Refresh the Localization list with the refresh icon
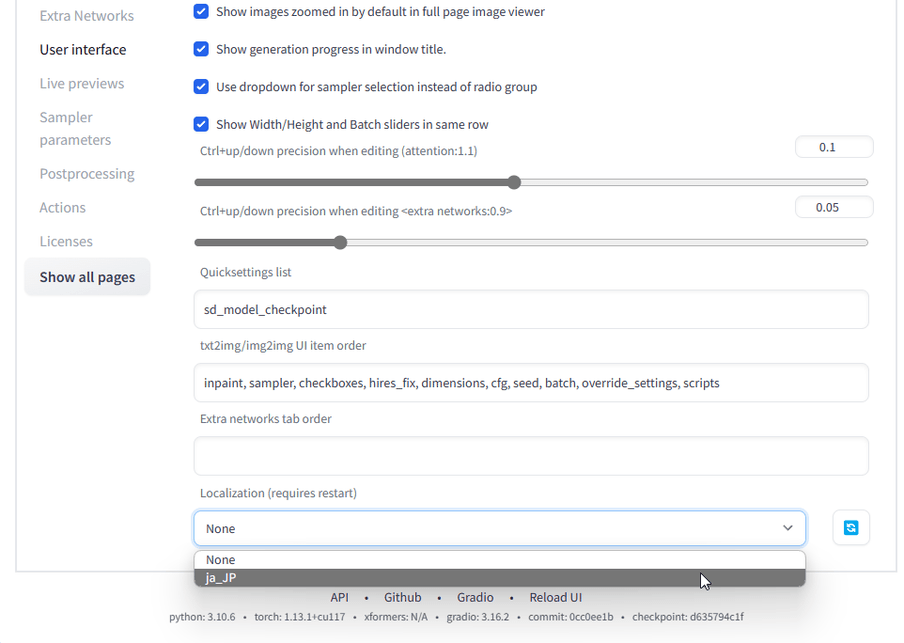 (851, 528)
